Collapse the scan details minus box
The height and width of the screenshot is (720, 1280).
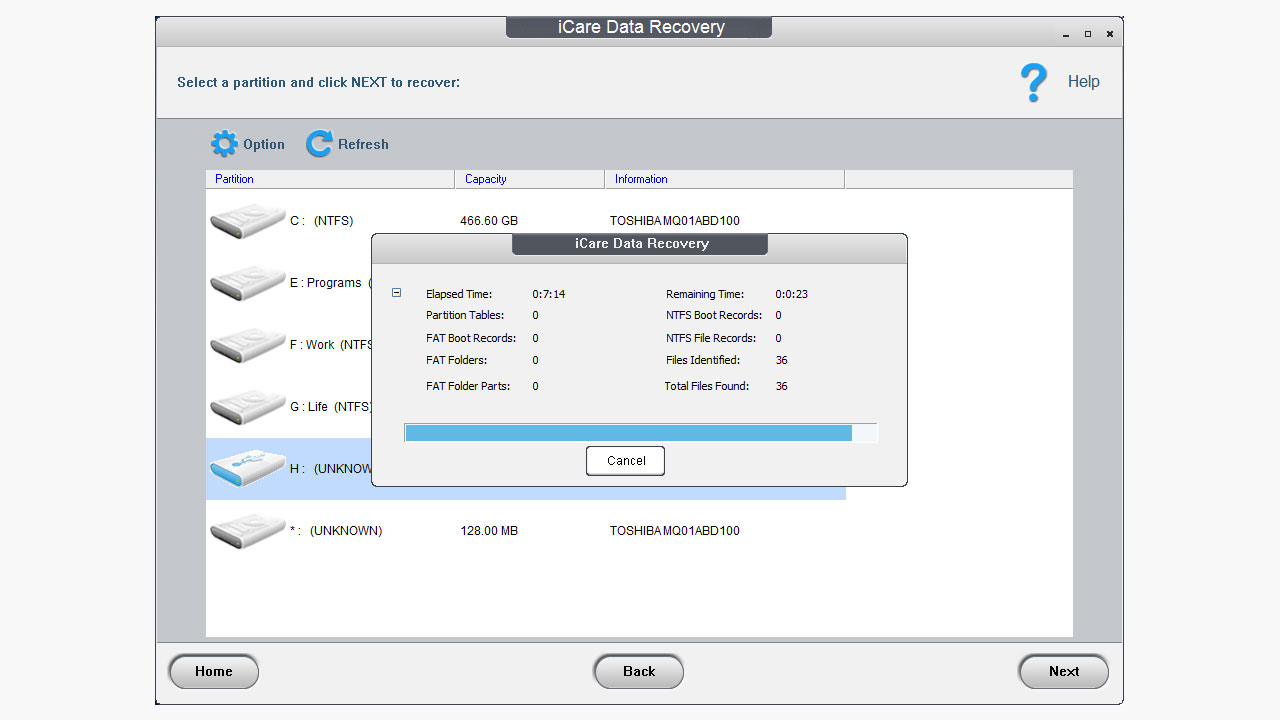(x=397, y=293)
